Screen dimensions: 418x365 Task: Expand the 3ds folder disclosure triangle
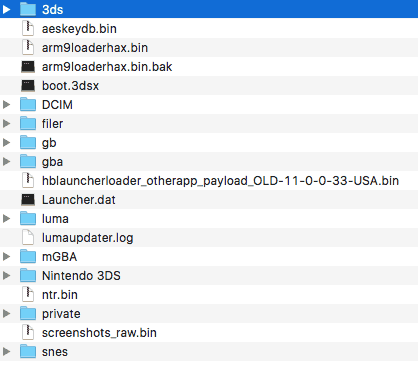(6, 9)
